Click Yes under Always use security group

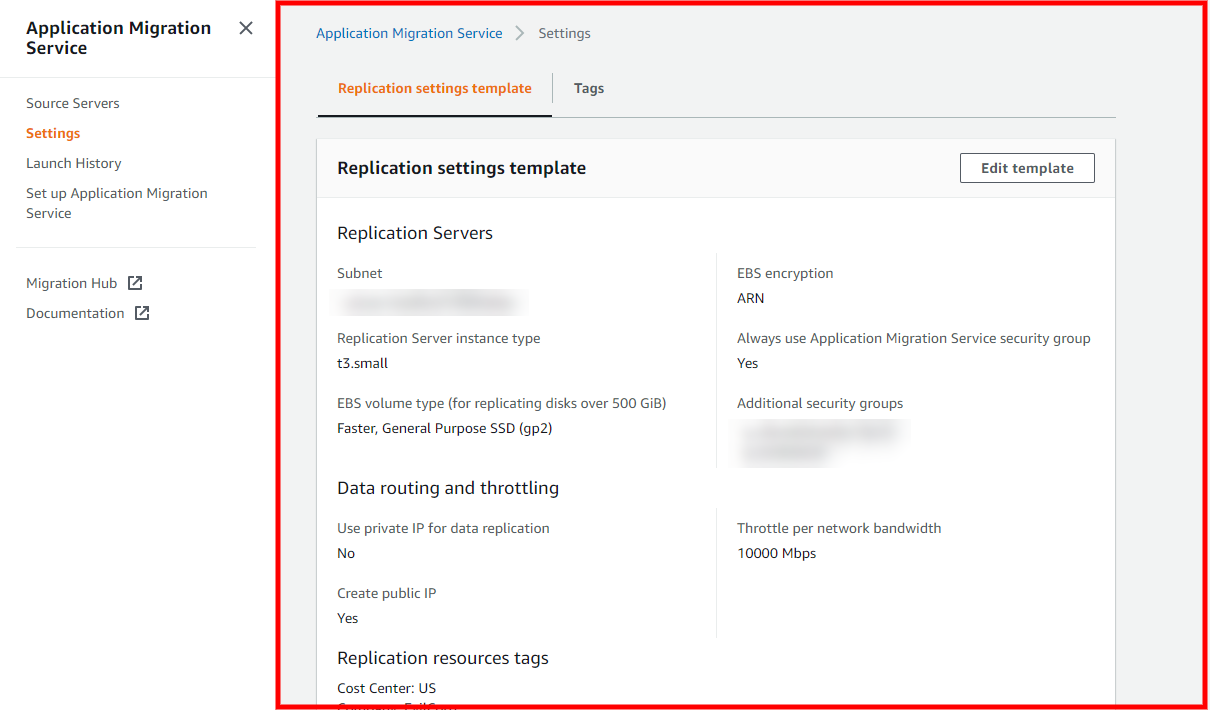[x=748, y=363]
